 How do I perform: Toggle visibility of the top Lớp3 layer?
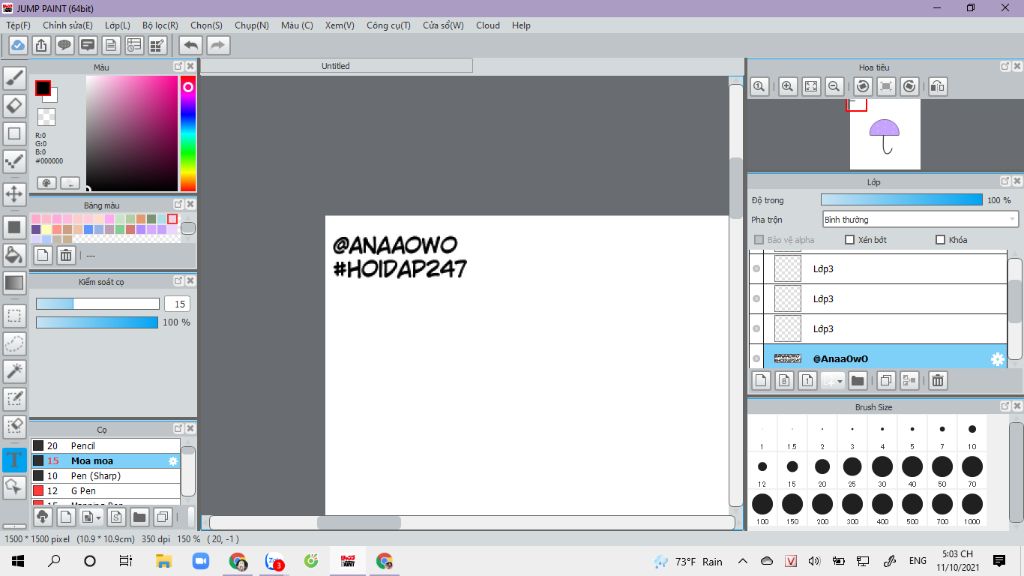coord(756,268)
